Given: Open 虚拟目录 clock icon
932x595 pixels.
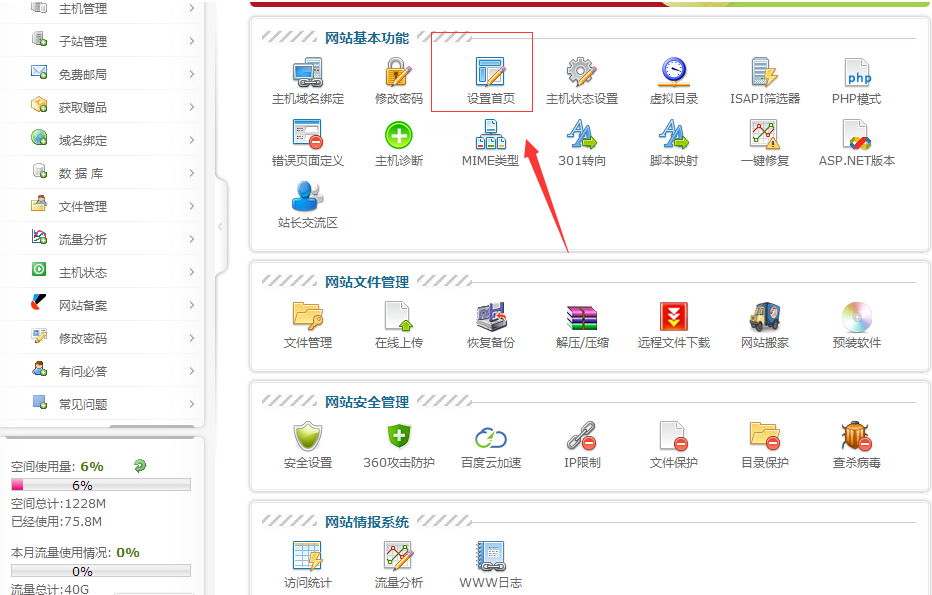Looking at the screenshot, I should (673, 72).
